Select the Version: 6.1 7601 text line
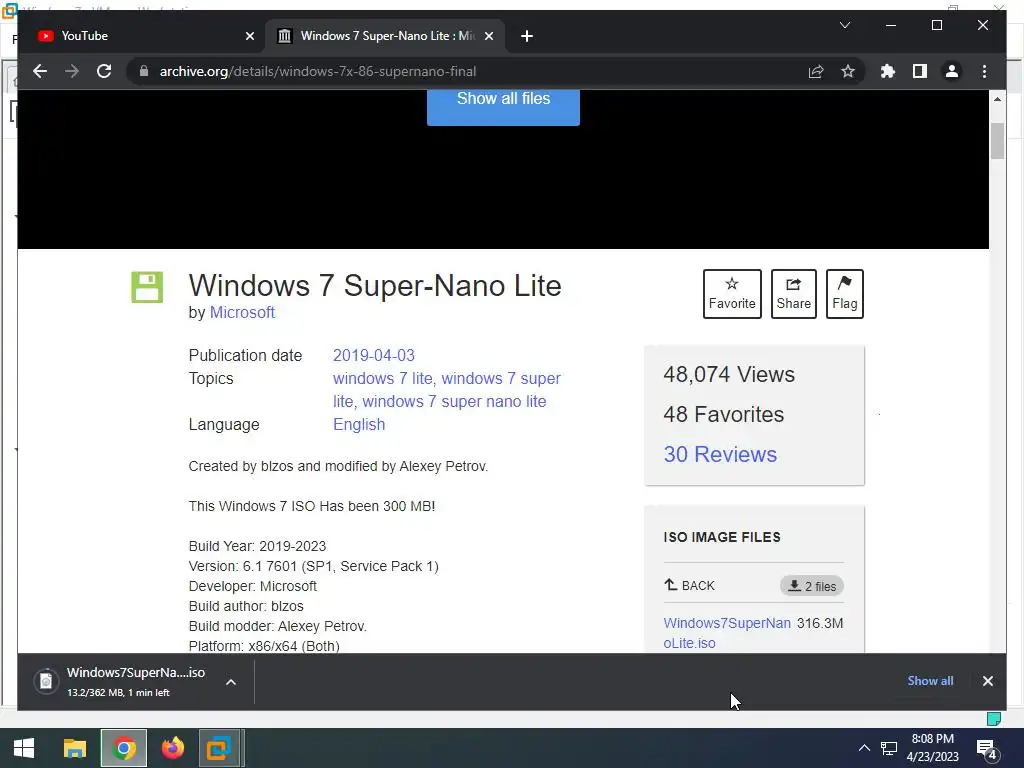Image resolution: width=1024 pixels, height=768 pixels. point(313,567)
